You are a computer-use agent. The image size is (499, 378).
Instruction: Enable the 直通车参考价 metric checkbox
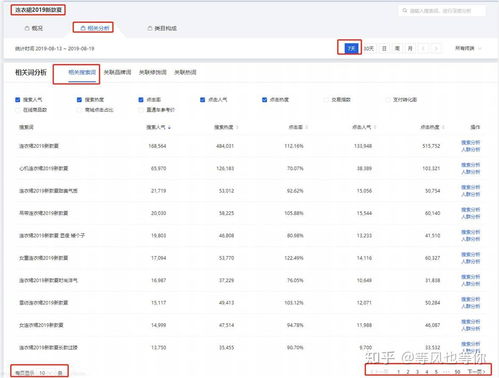[141, 110]
